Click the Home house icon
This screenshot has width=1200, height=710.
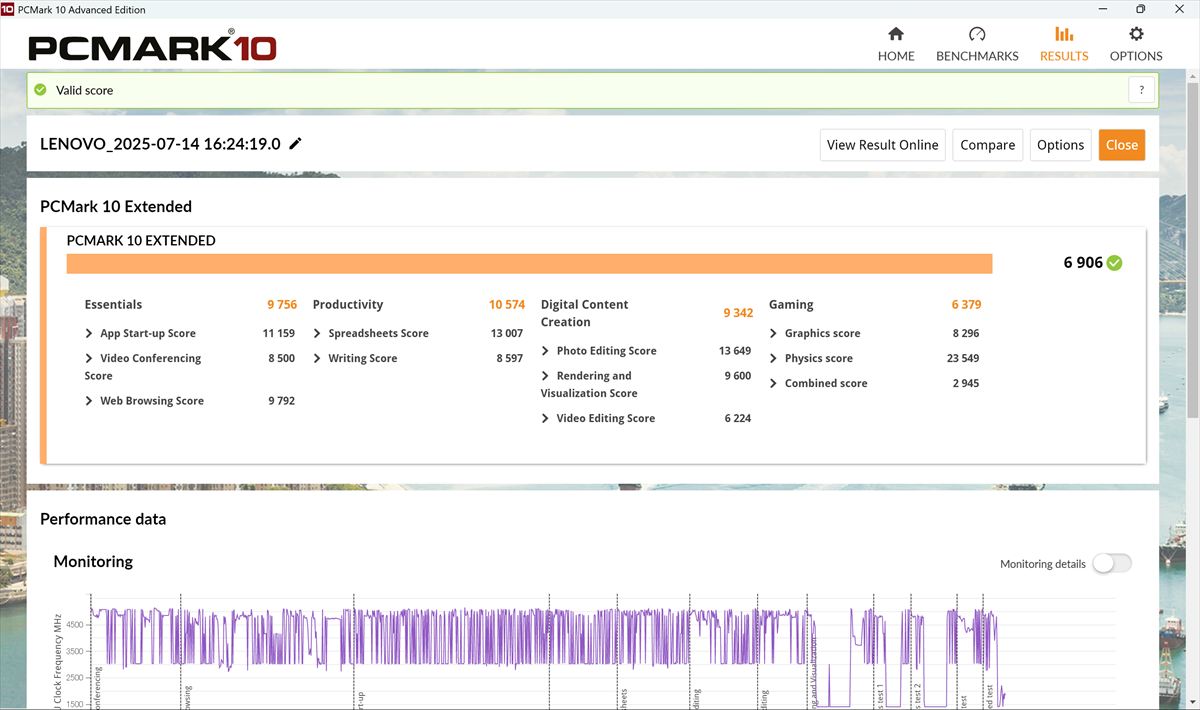click(896, 34)
